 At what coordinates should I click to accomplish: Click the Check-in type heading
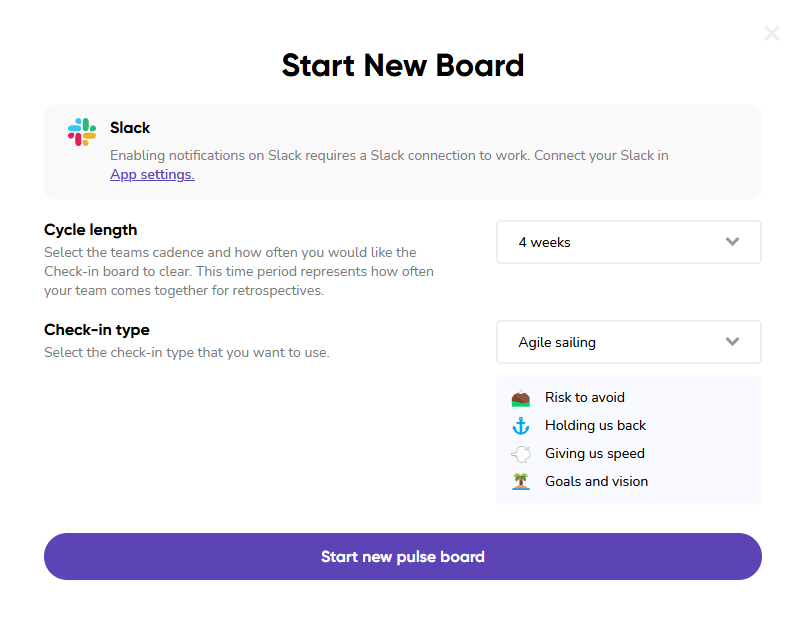click(x=97, y=330)
